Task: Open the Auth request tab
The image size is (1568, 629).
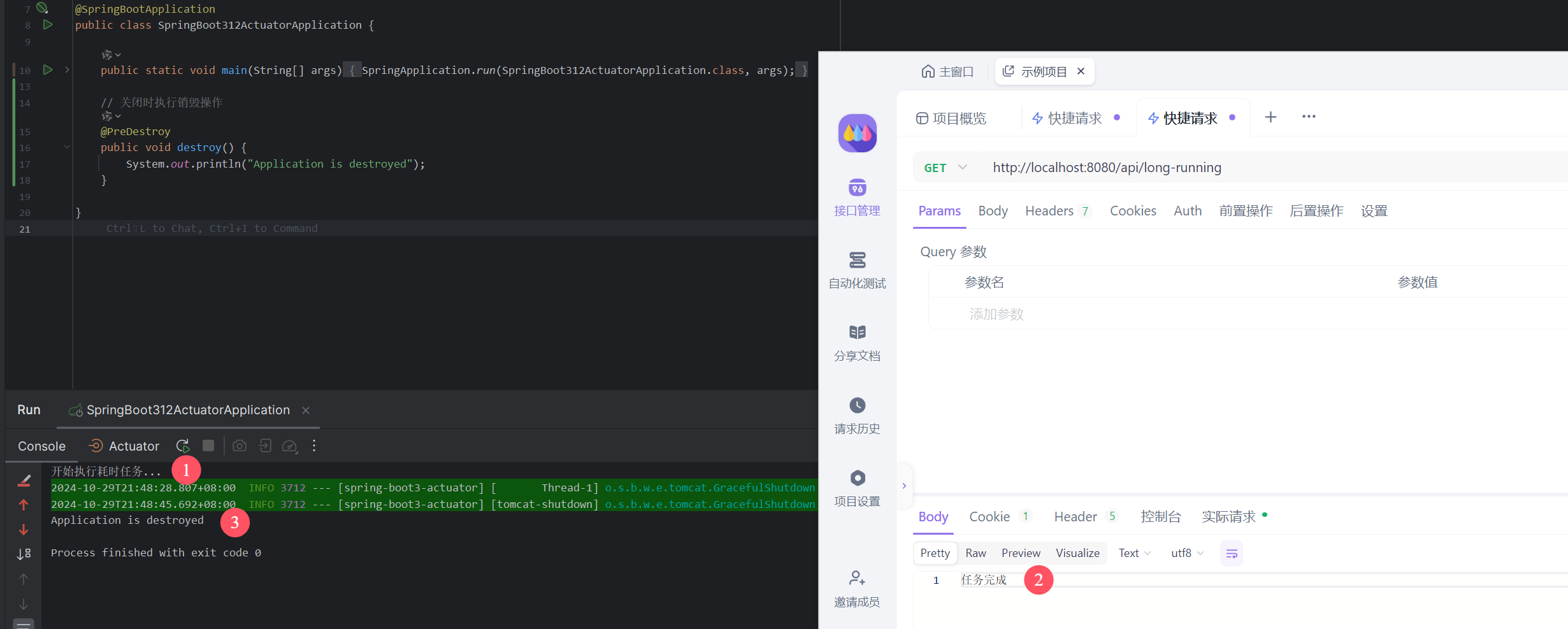Action: (x=1188, y=211)
